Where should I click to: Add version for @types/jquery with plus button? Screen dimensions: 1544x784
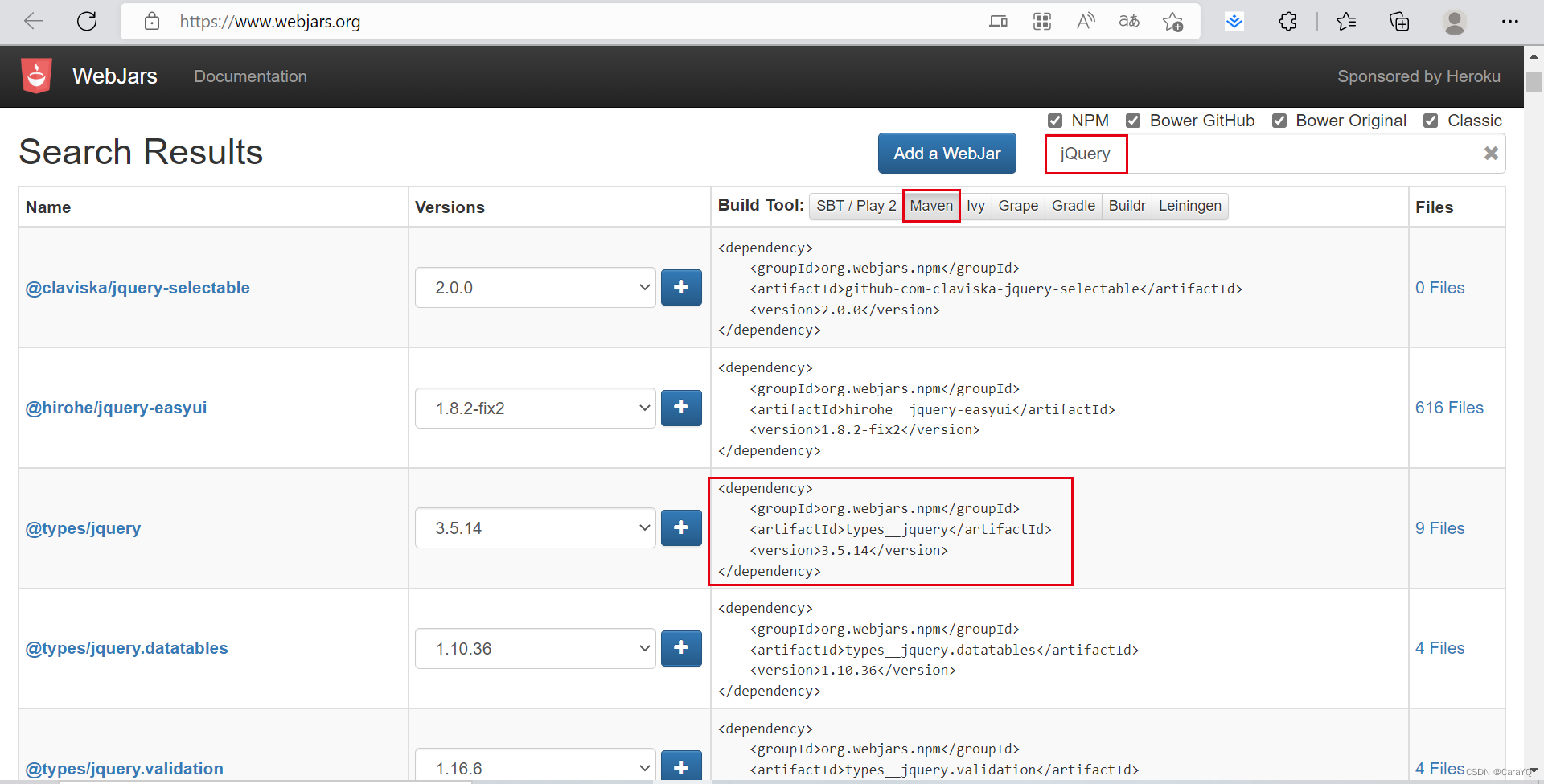pos(681,527)
